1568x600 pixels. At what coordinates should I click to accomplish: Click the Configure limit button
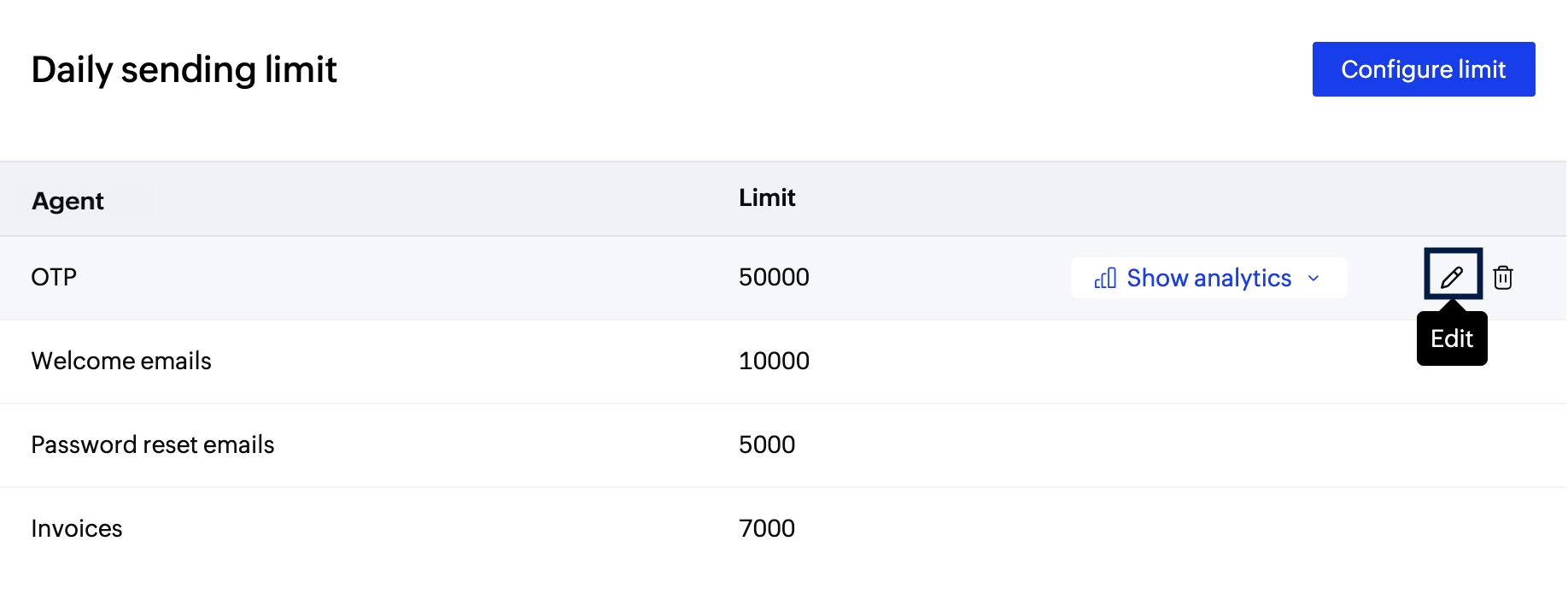click(1423, 69)
